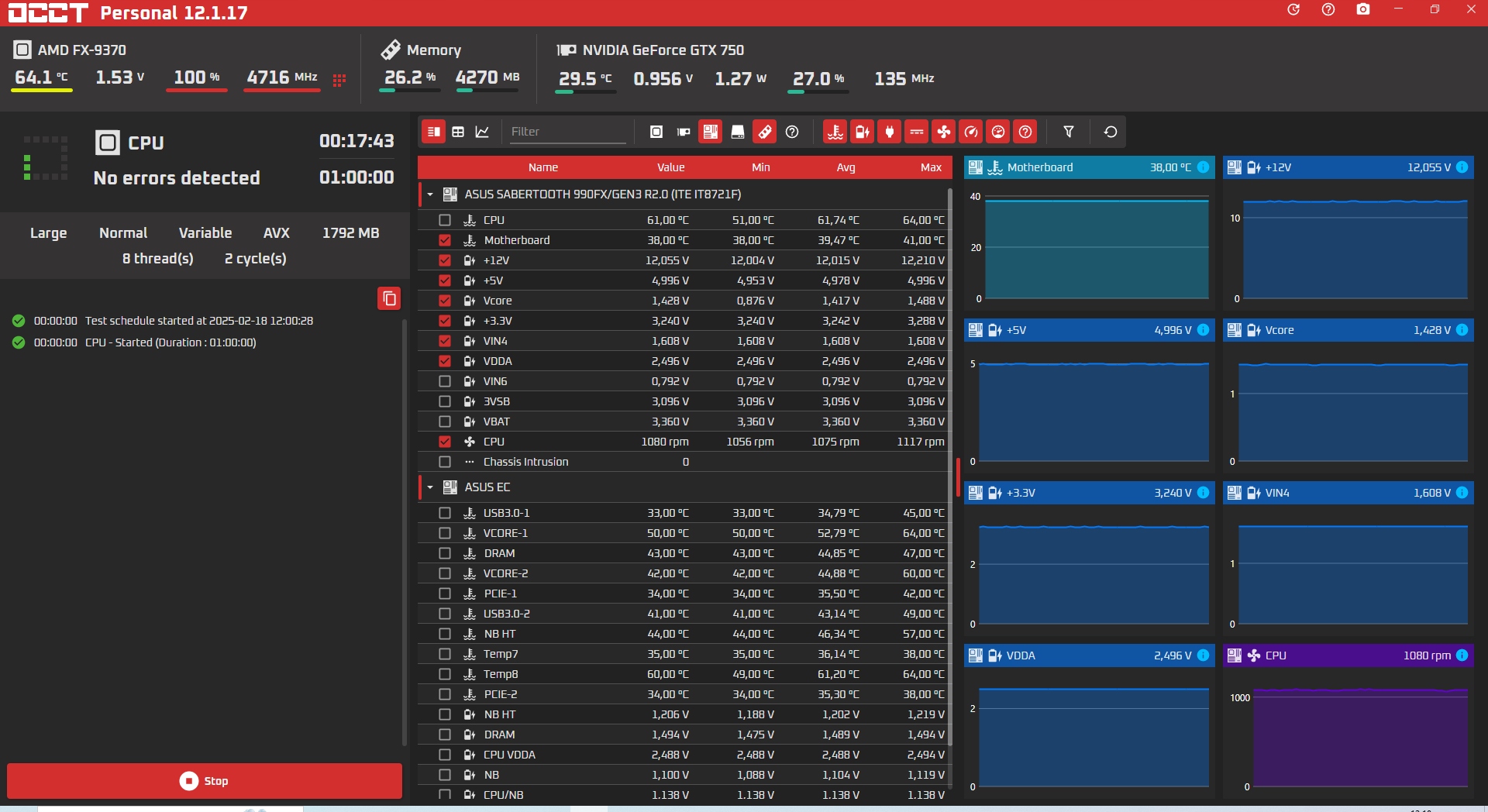Screen dimensions: 1488x812
Task: Sort the sensor table by Avg column
Action: tap(846, 167)
